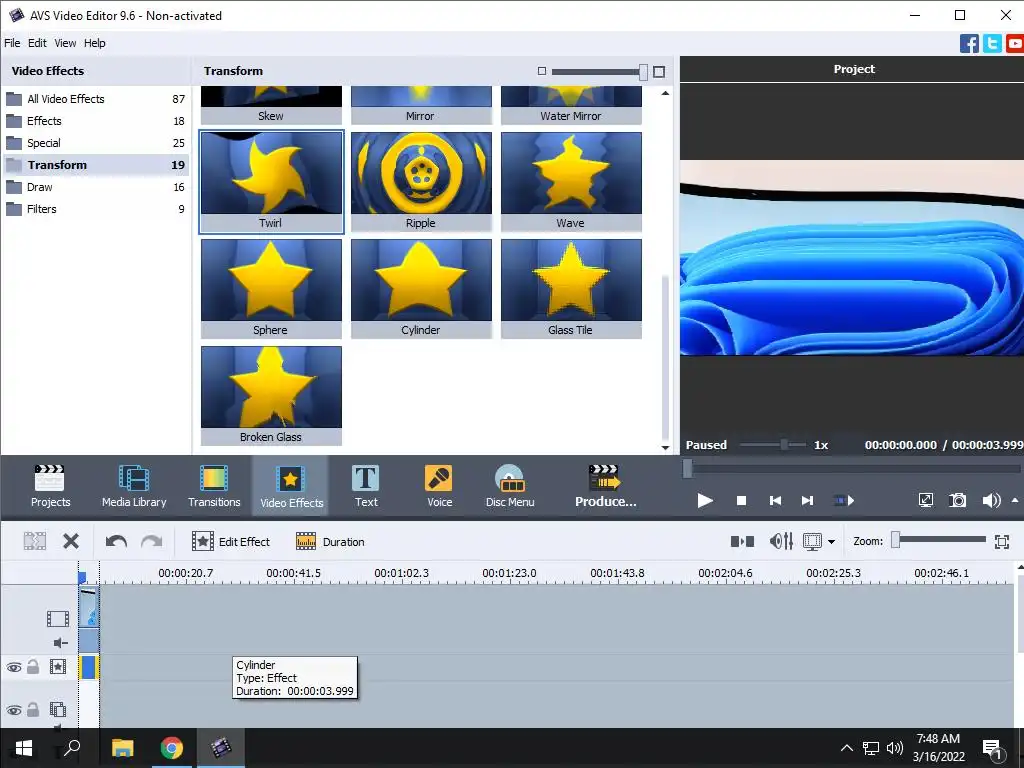This screenshot has height=768, width=1024.
Task: Click the monitor preview layout icon
Action: tap(812, 541)
